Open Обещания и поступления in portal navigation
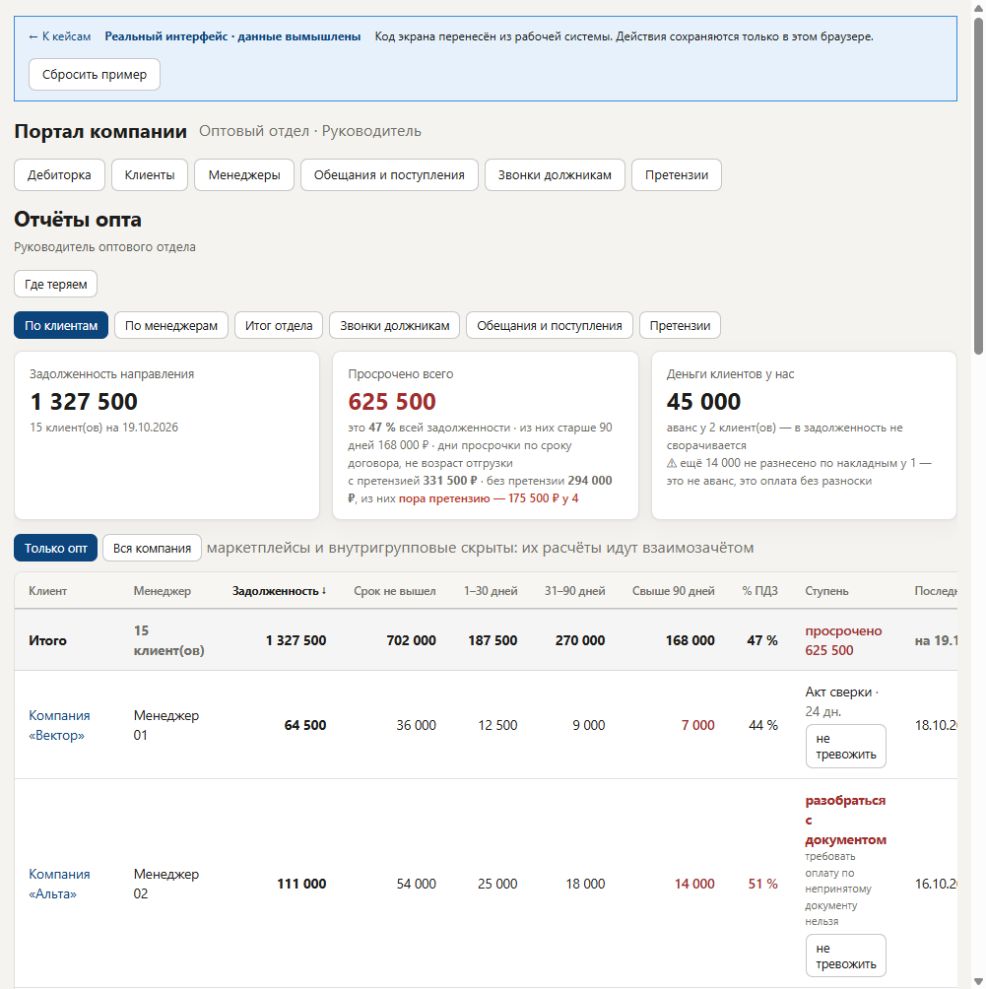Screen dimensions: 986x989 tap(389, 175)
